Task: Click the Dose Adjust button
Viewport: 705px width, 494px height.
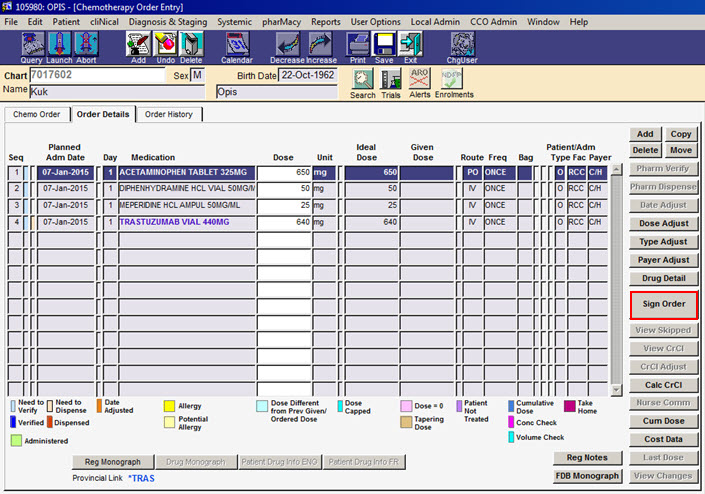Action: click(664, 223)
